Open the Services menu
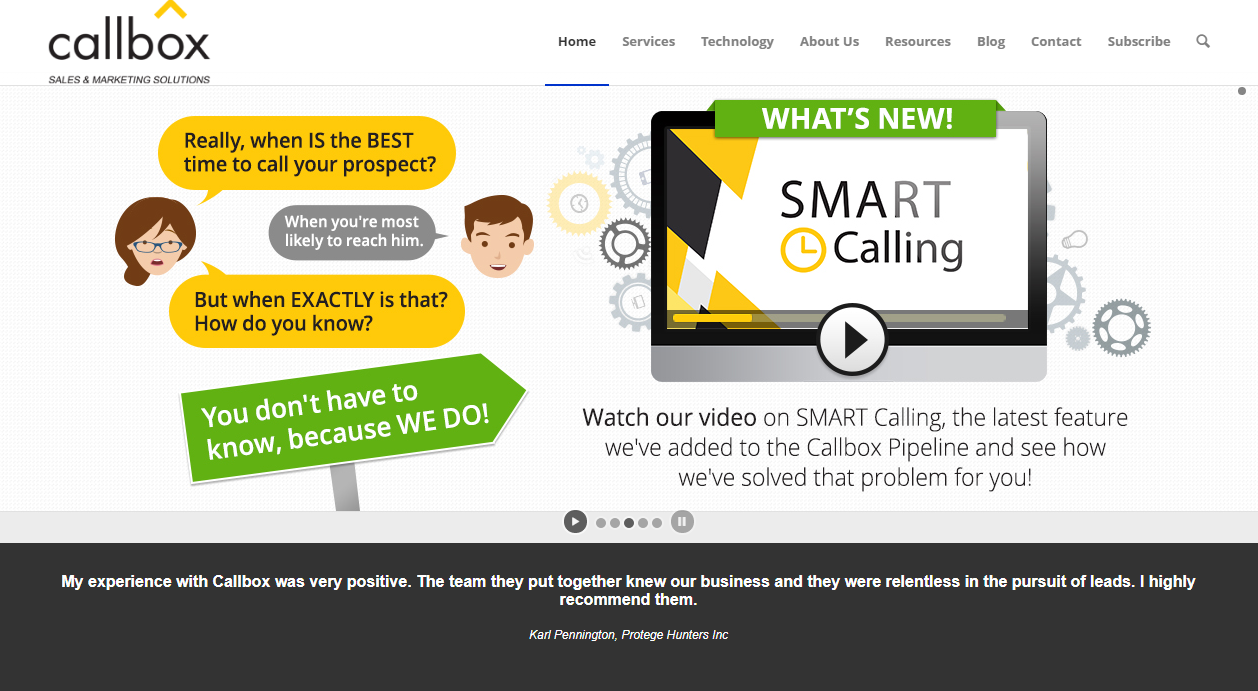 (x=648, y=41)
